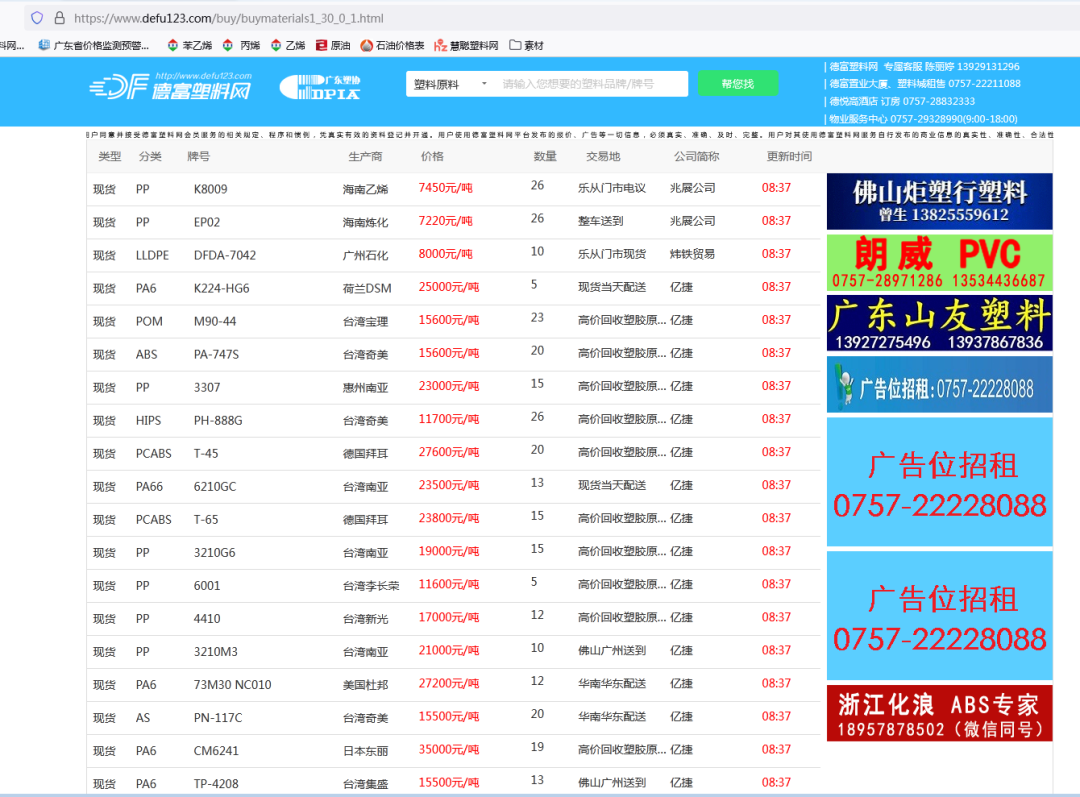The image size is (1080, 797).
Task: Open the 乙烯 bookmark
Action: [x=288, y=45]
